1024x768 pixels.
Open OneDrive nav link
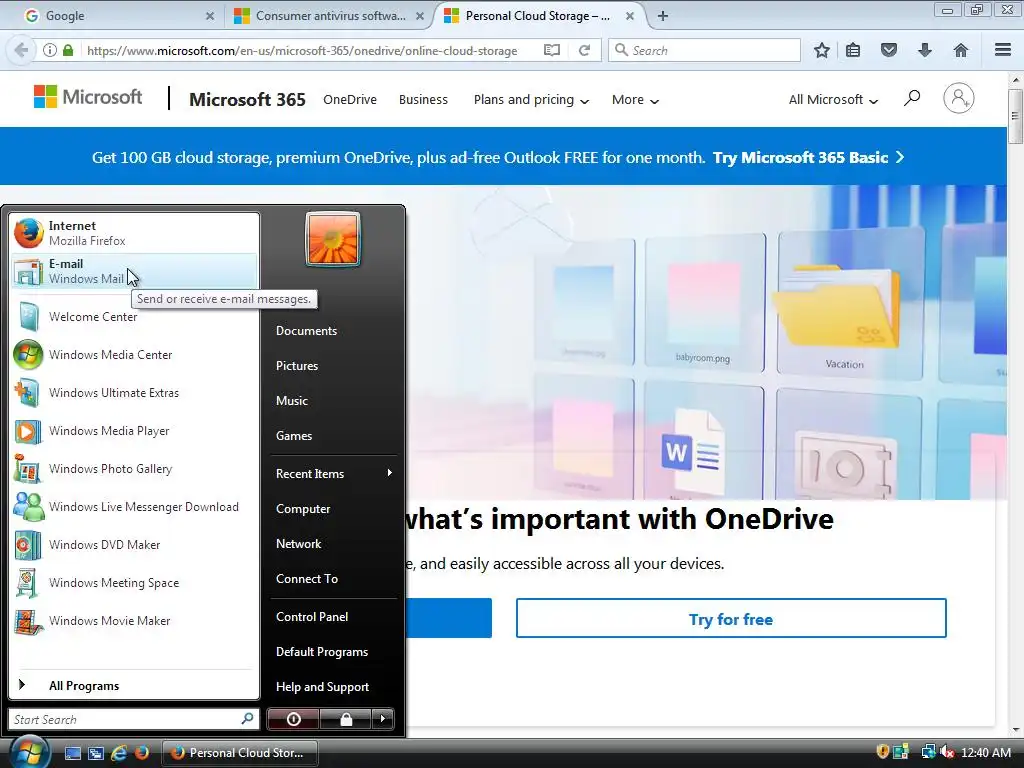(x=350, y=100)
